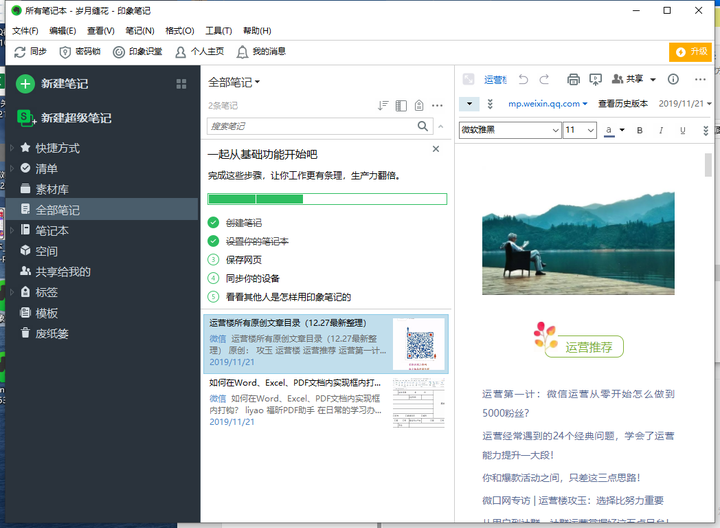720x528 pixels.
Task: Open the password lock (密码锁) tool
Action: [x=79, y=52]
